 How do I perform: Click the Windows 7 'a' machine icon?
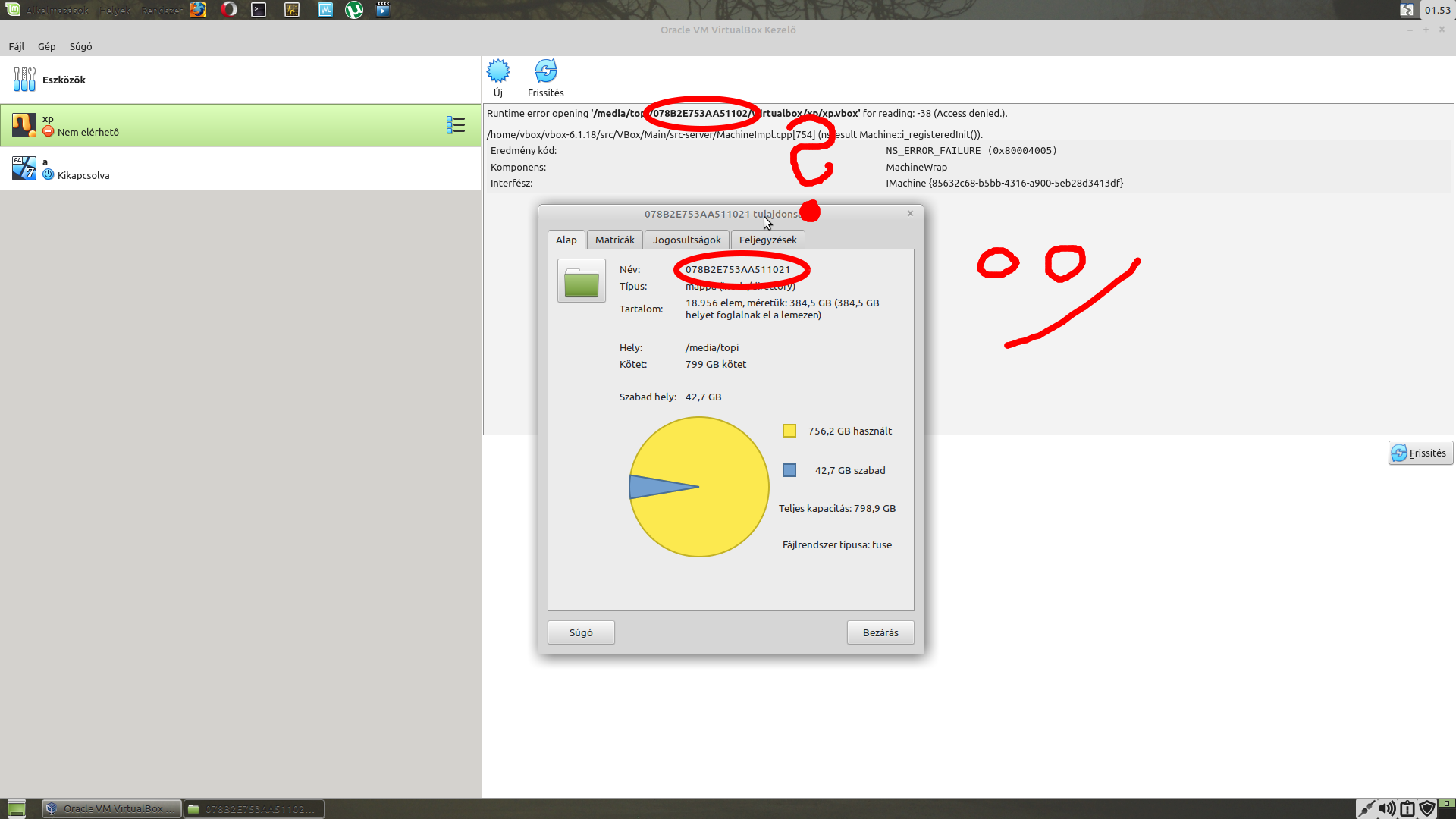tap(24, 168)
